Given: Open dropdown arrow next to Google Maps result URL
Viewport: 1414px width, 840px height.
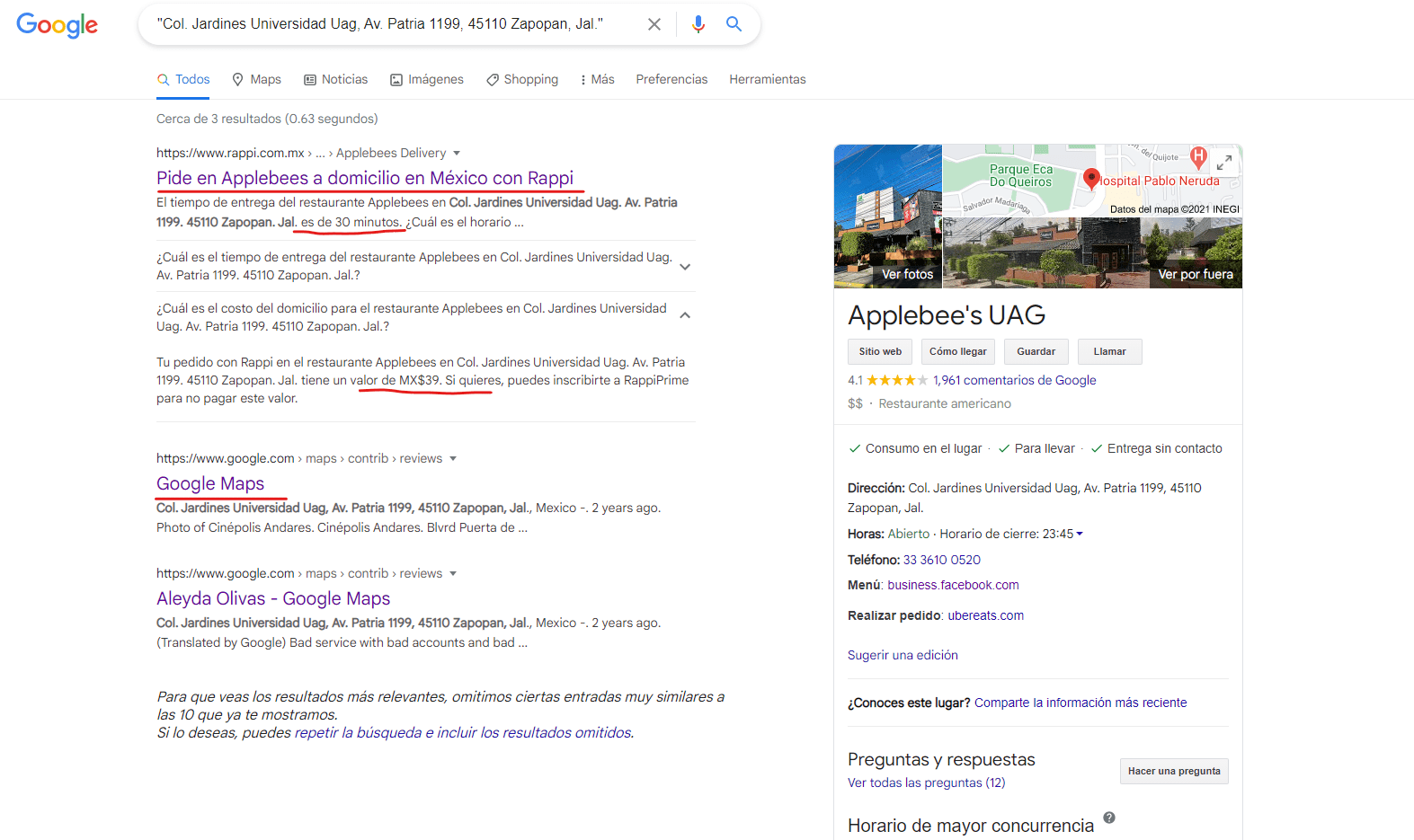Looking at the screenshot, I should (453, 459).
